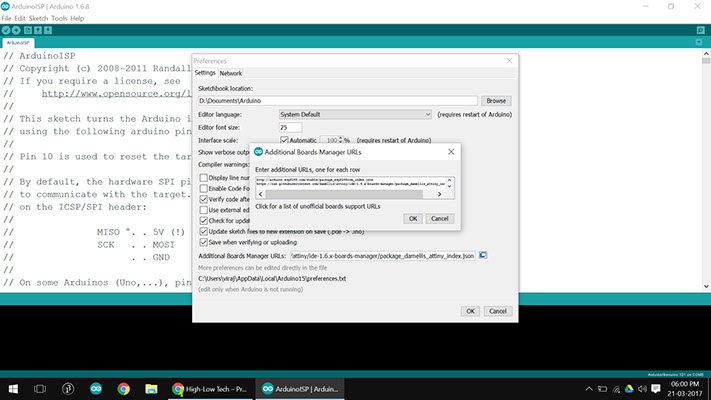Switch to ArduinoISP taskbar window button

[x=301, y=389]
